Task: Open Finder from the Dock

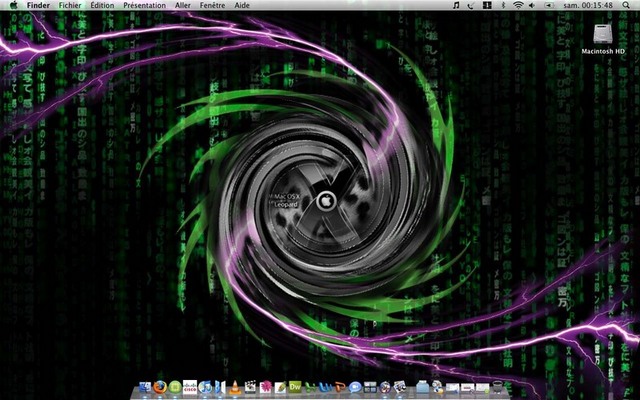Action: 145,387
